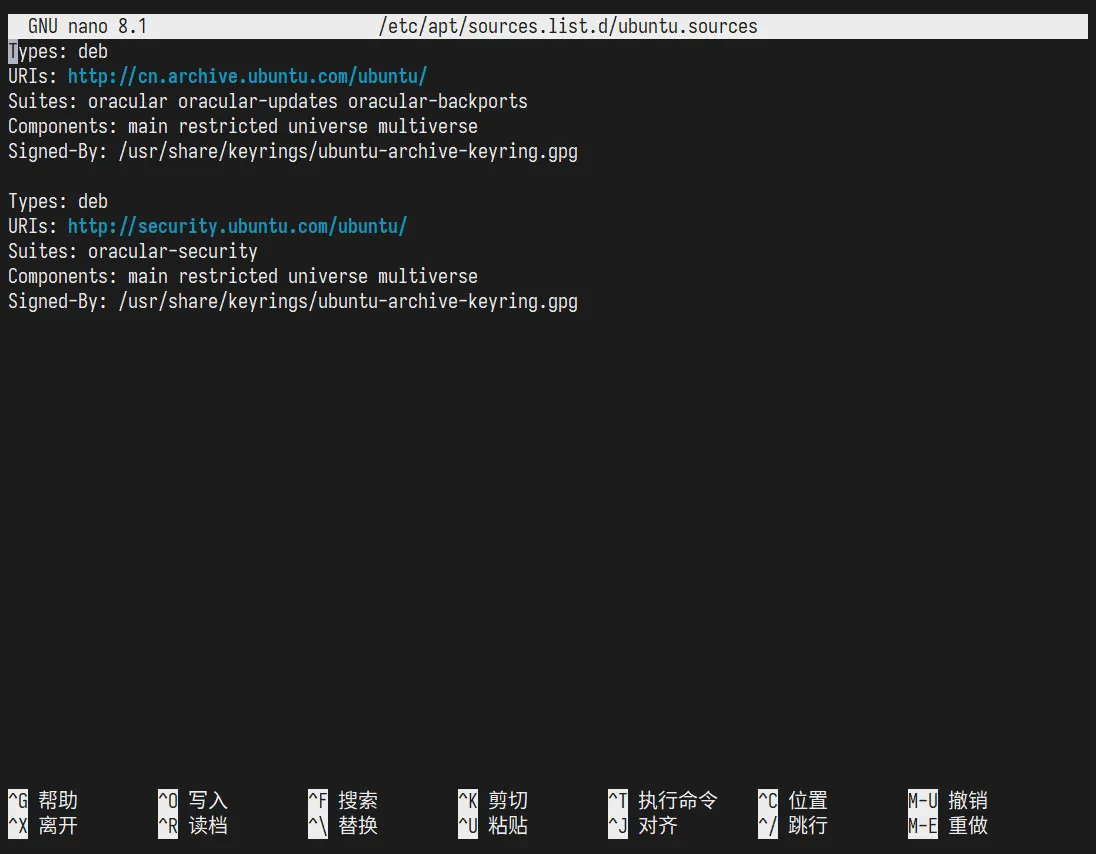This screenshot has height=854, width=1096.
Task: Click the M-U 撤销 undo shortcut
Action: 948,800
